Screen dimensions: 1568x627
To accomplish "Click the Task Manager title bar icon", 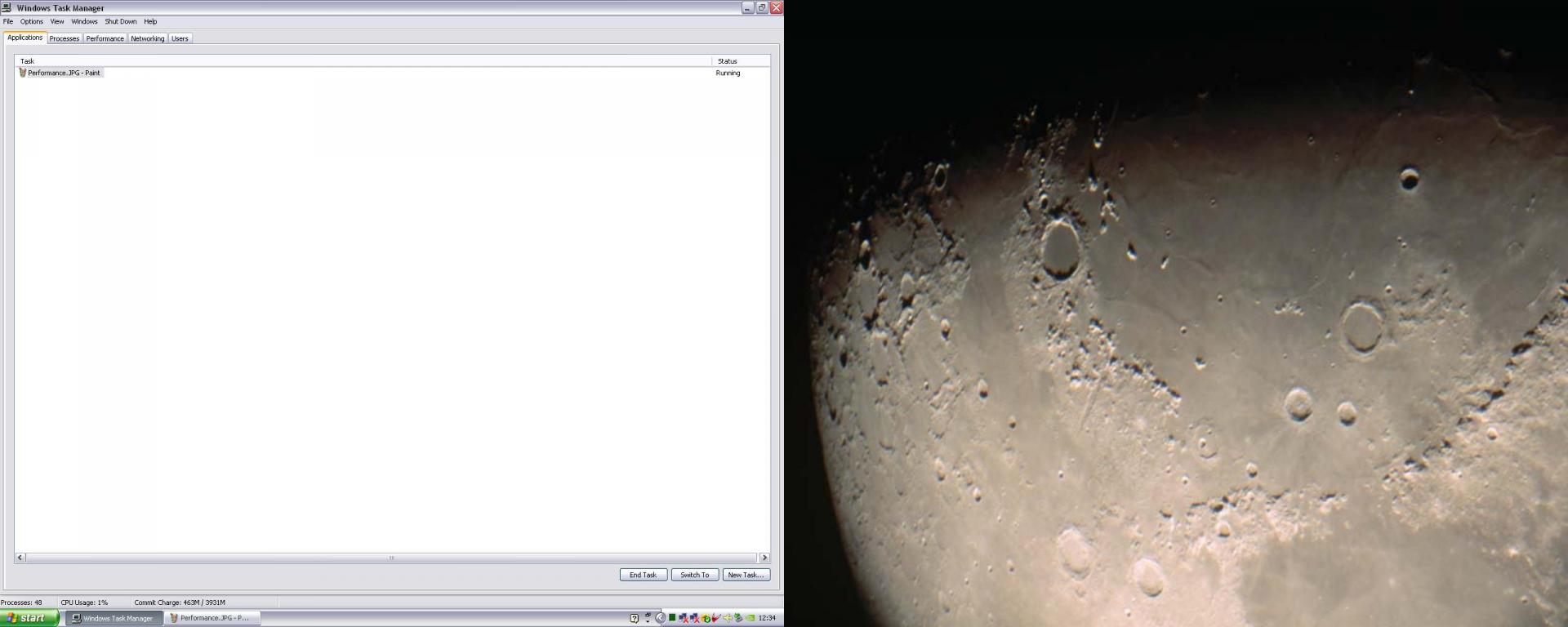I will click(6, 7).
